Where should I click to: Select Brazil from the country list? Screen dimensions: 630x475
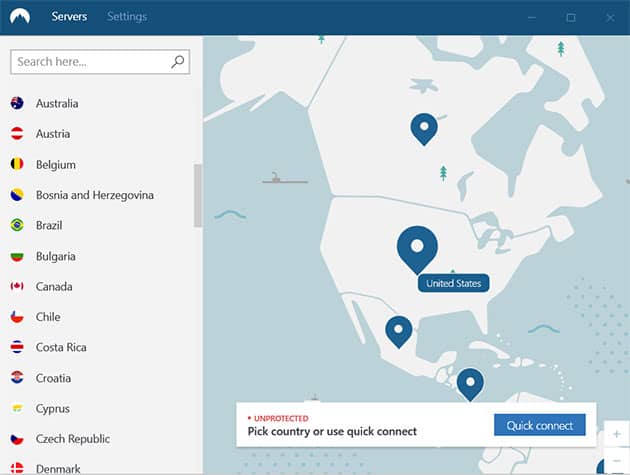[x=49, y=225]
